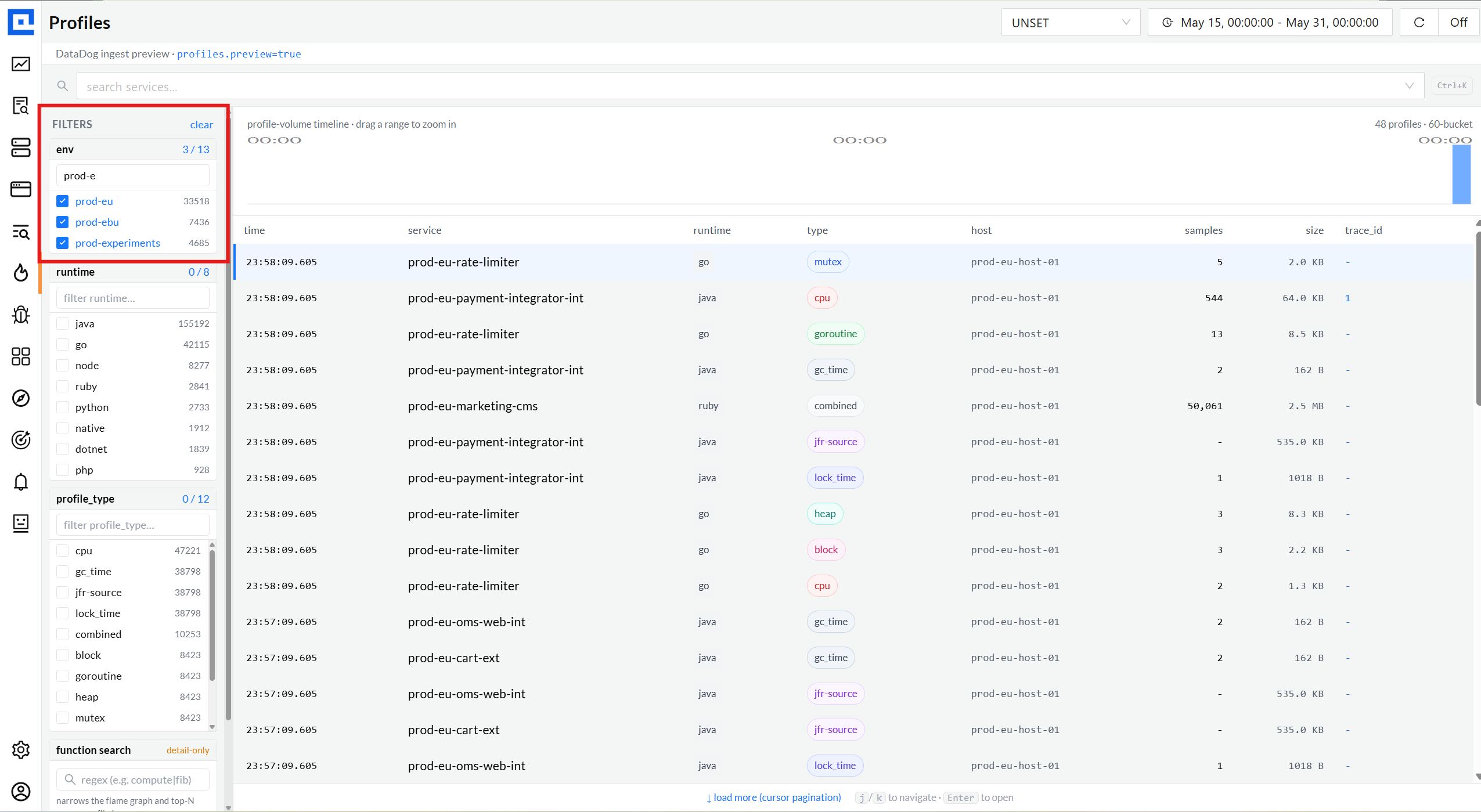This screenshot has width=1481, height=812.
Task: Click the search magnifier icon
Action: (x=63, y=86)
